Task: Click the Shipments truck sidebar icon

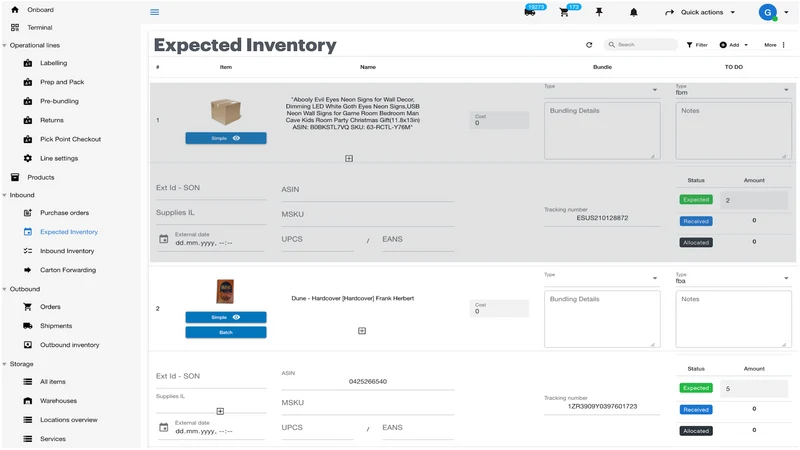Action: click(x=28, y=326)
